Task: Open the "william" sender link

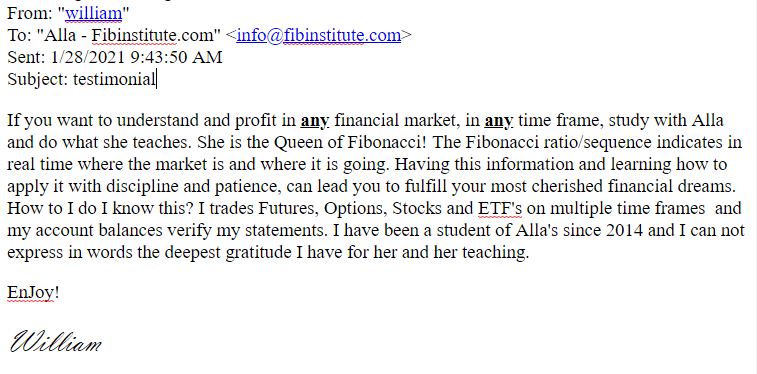Action: [x=94, y=14]
